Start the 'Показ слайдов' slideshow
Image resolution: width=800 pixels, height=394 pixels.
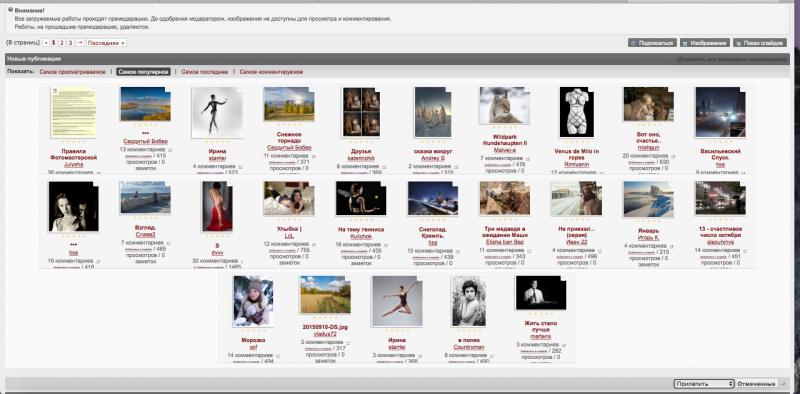tap(759, 43)
